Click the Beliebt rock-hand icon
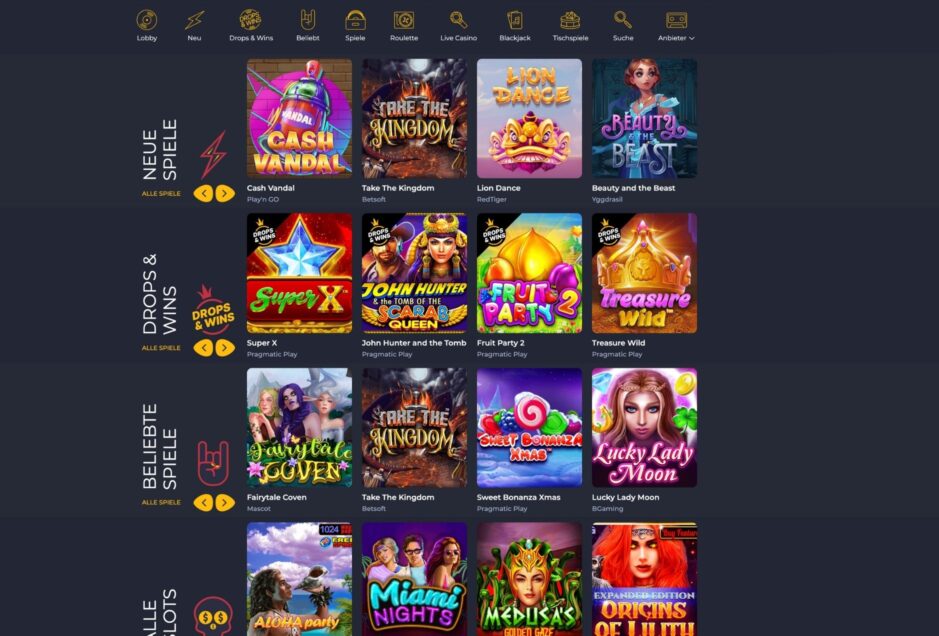Image resolution: width=939 pixels, height=636 pixels. 307,20
